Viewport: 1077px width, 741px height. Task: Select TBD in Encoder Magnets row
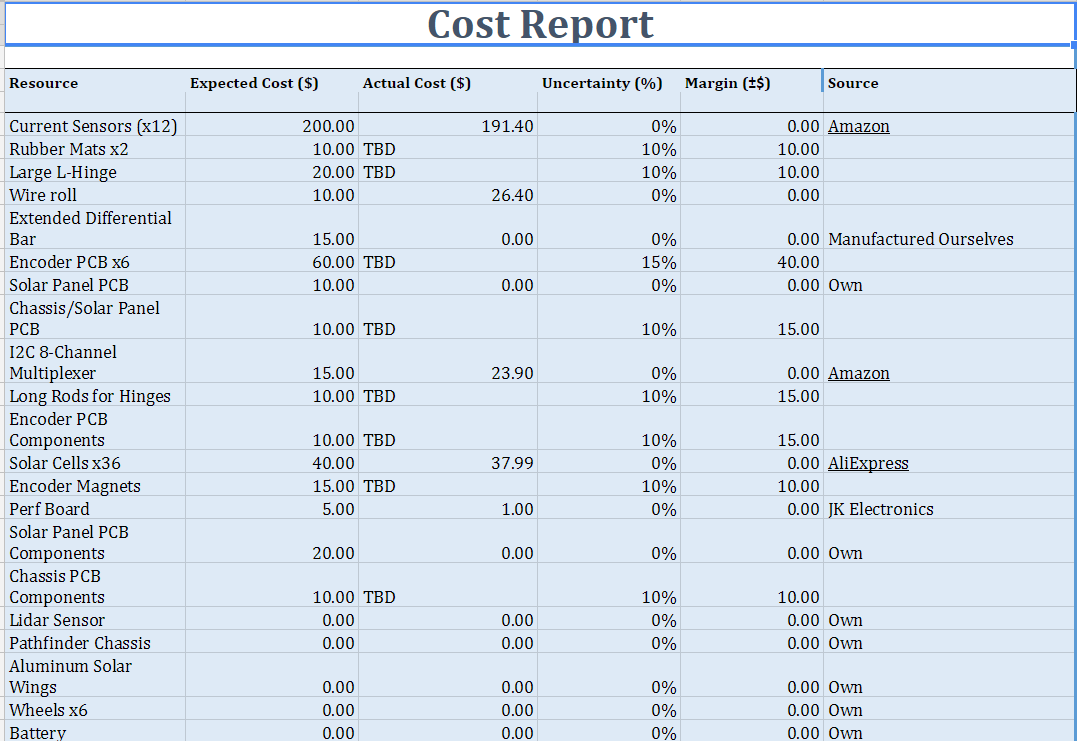(448, 486)
